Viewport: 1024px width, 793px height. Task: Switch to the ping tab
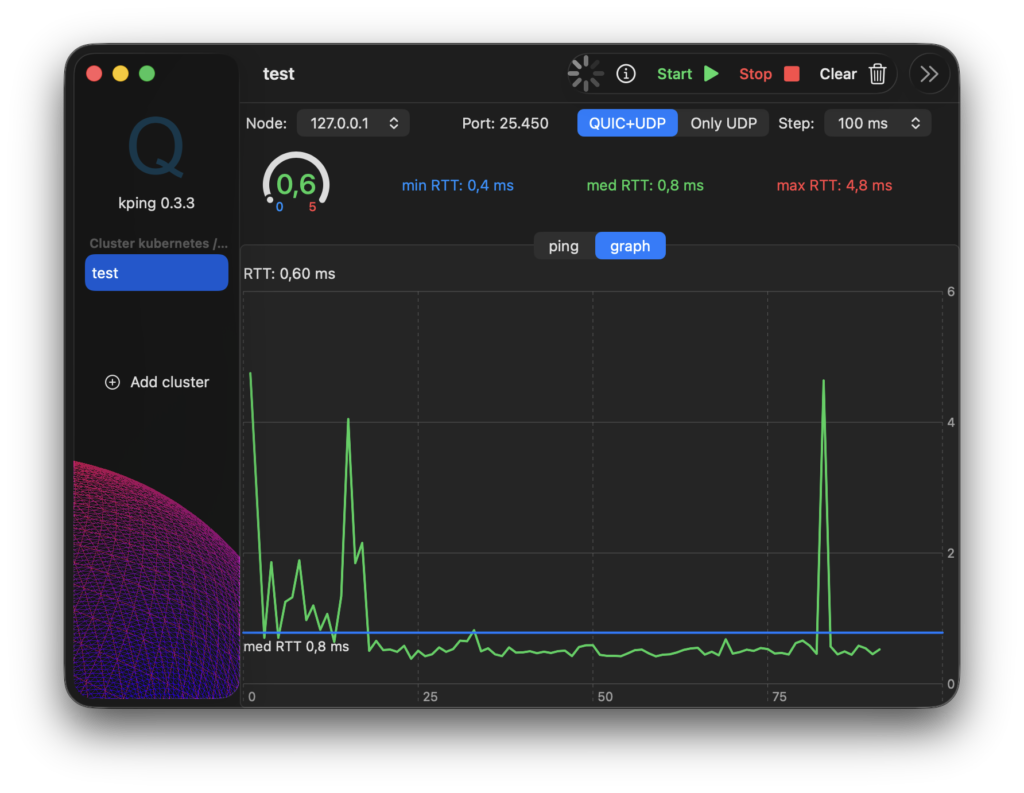pyautogui.click(x=563, y=246)
